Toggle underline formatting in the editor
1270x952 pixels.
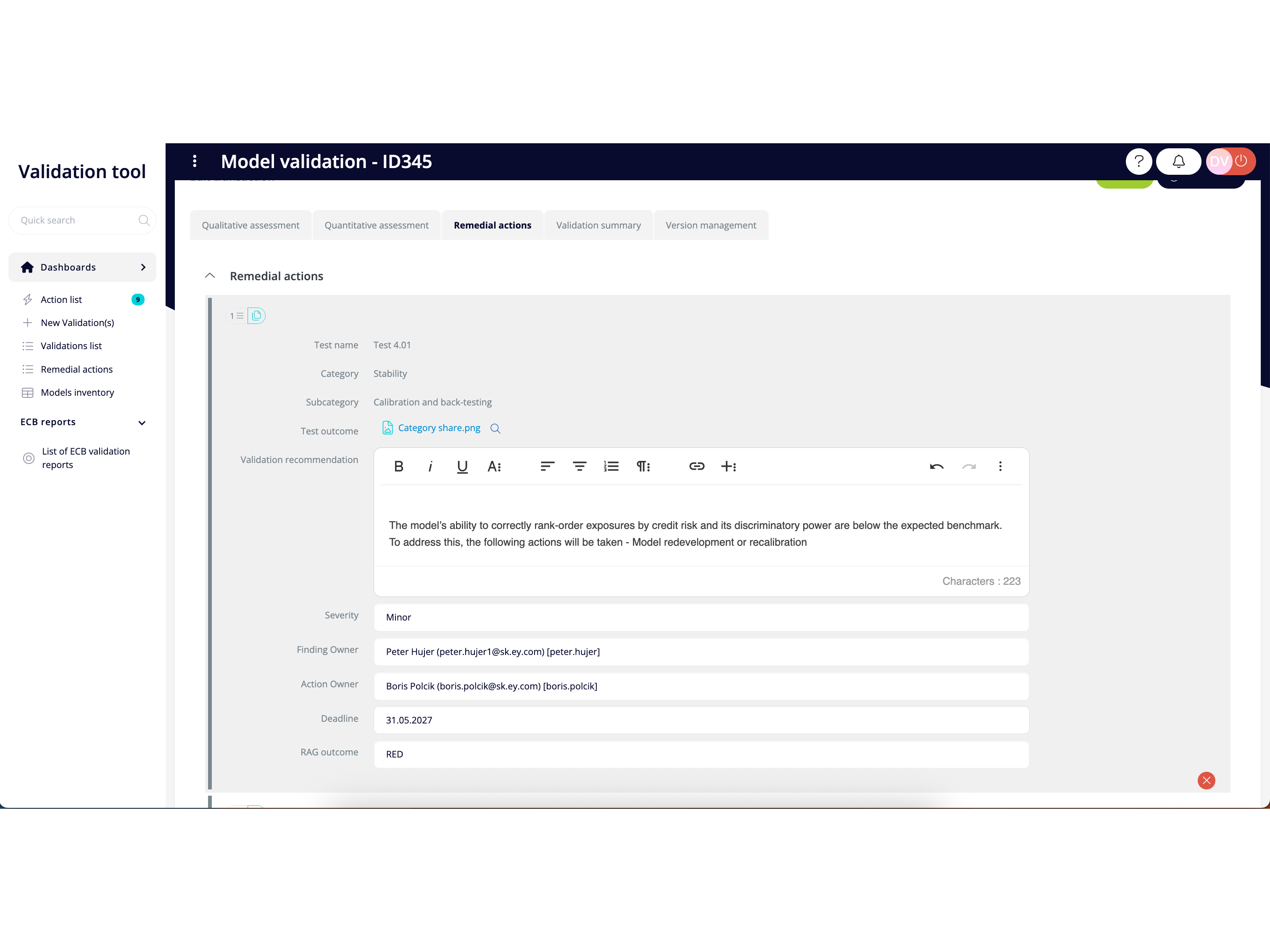click(x=462, y=466)
